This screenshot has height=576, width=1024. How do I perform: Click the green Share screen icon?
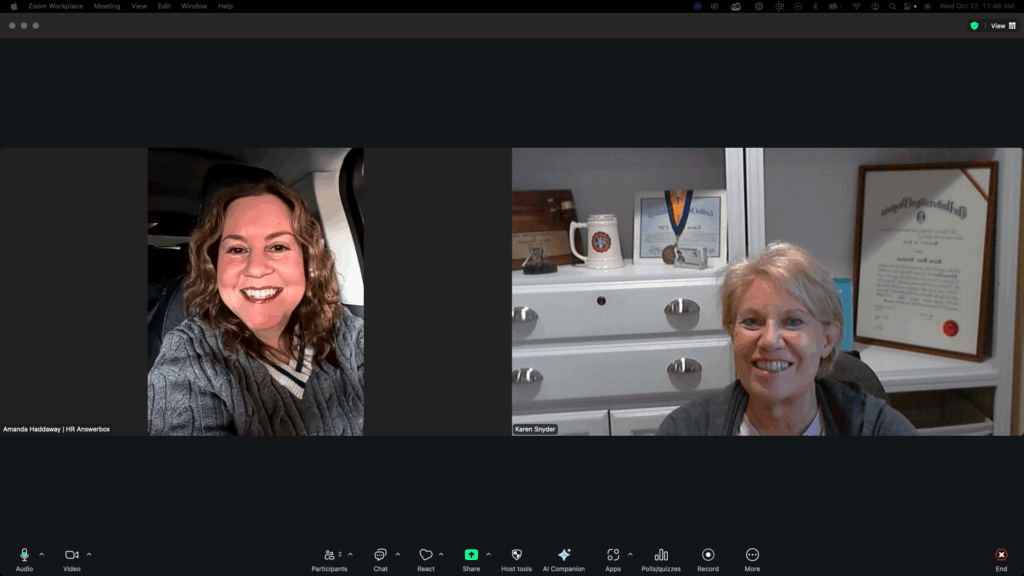point(471,555)
